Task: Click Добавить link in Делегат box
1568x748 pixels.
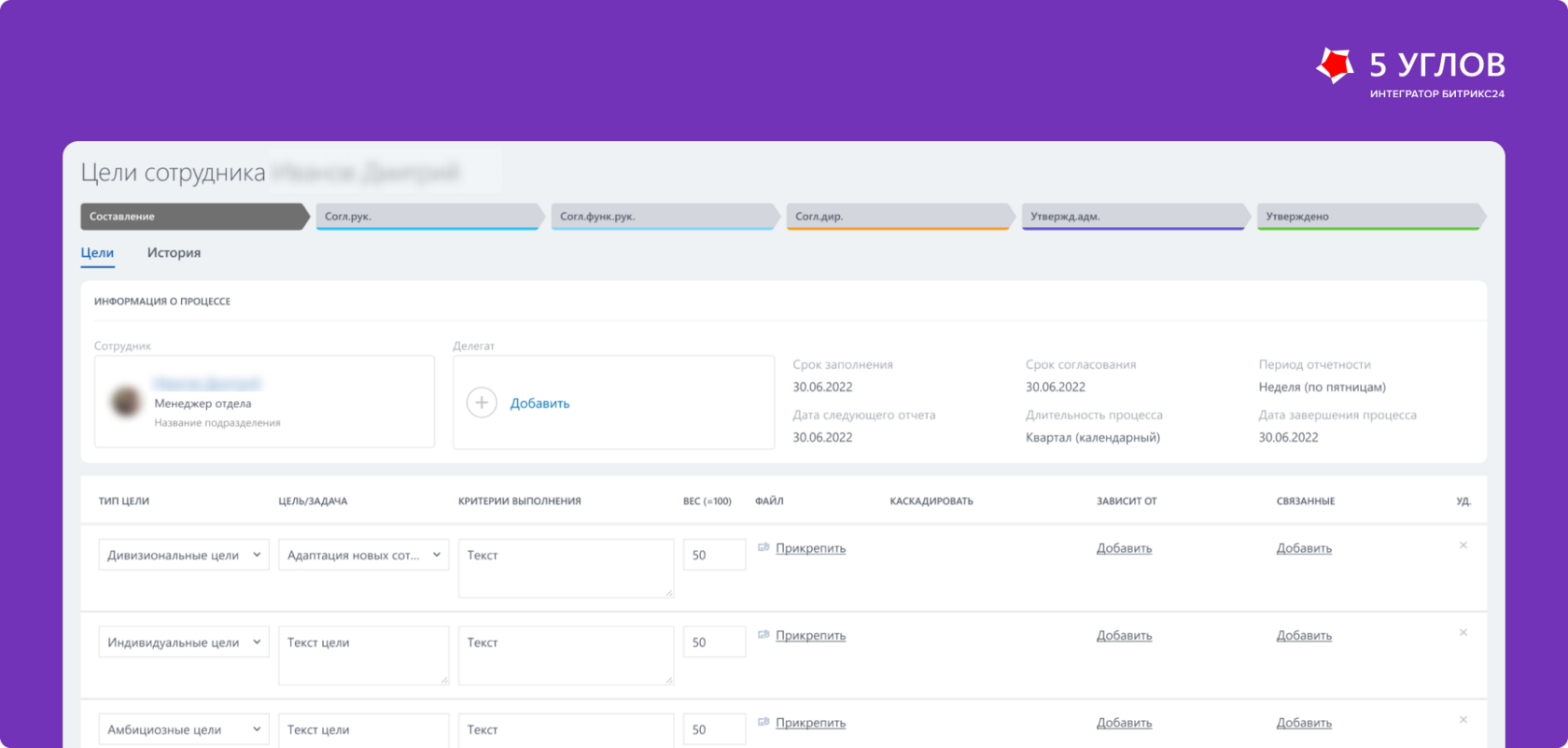Action: tap(539, 403)
